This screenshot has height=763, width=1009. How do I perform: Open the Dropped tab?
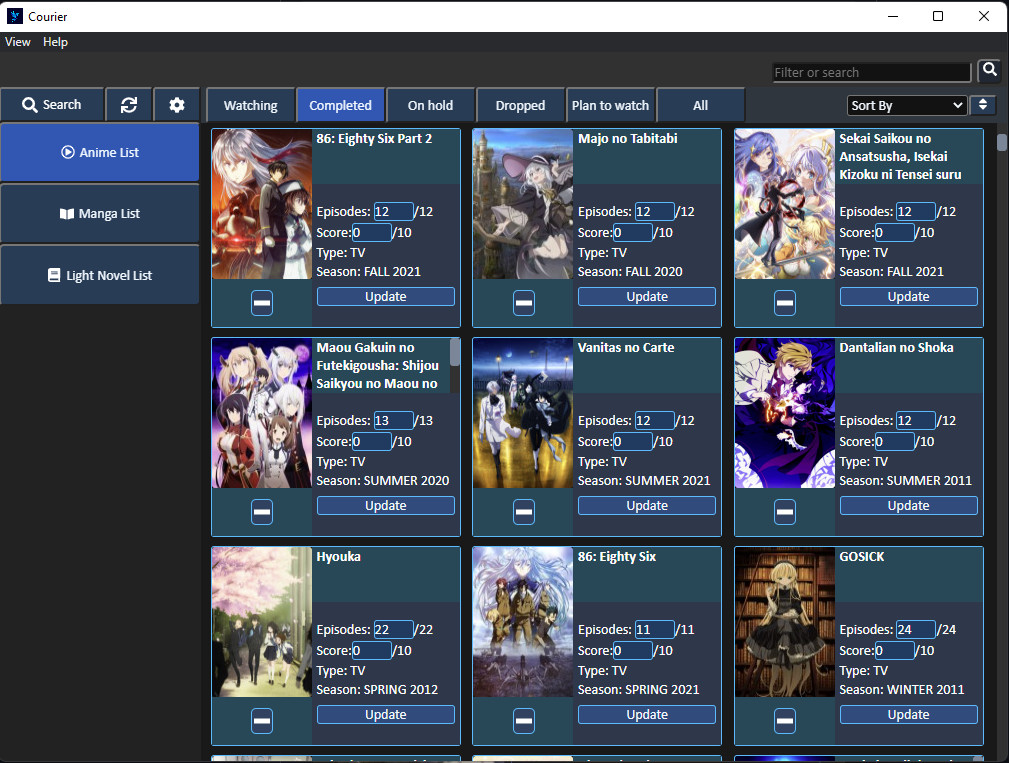(520, 105)
